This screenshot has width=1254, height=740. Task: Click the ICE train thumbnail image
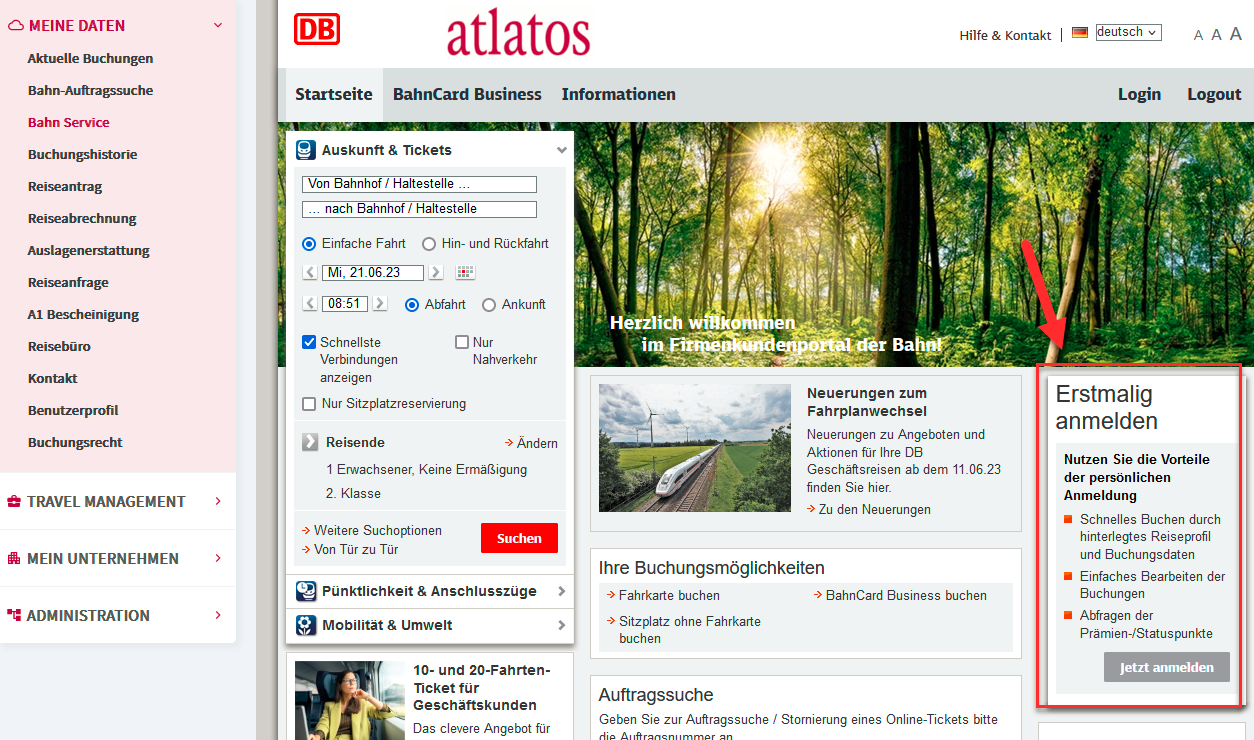click(x=695, y=448)
